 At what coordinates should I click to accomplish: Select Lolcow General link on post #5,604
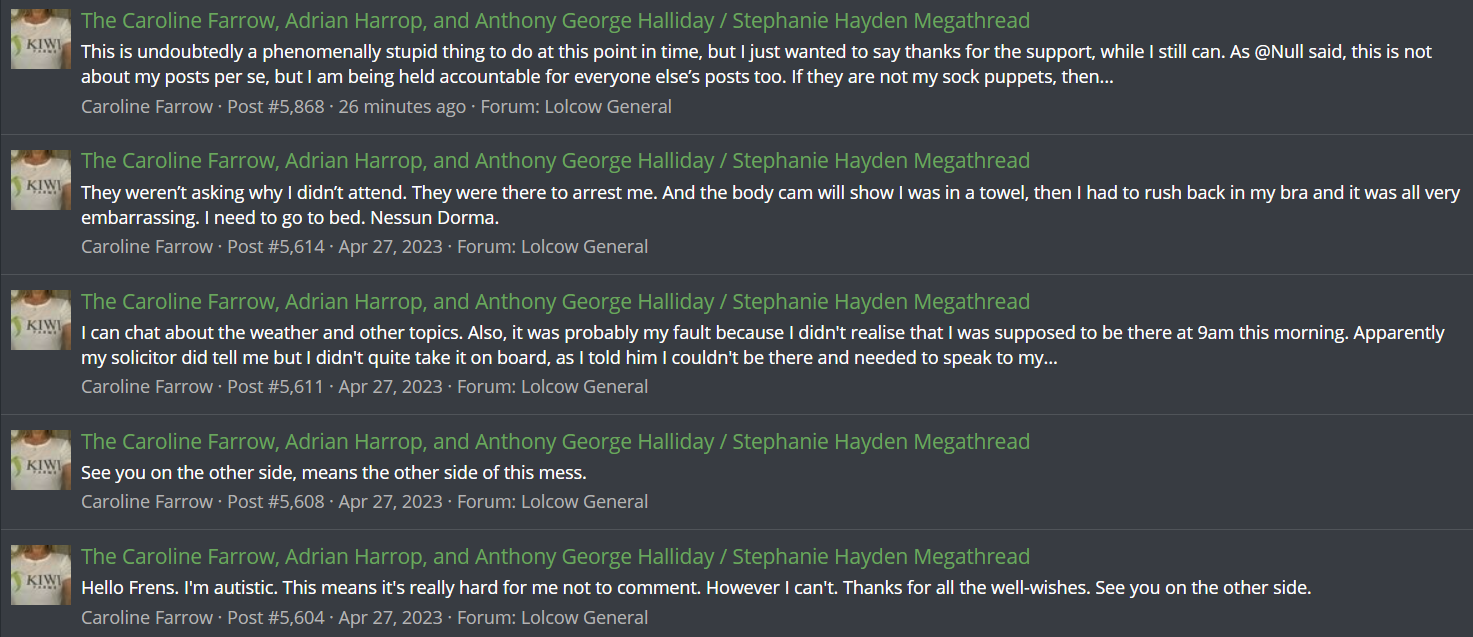pyautogui.click(x=584, y=617)
